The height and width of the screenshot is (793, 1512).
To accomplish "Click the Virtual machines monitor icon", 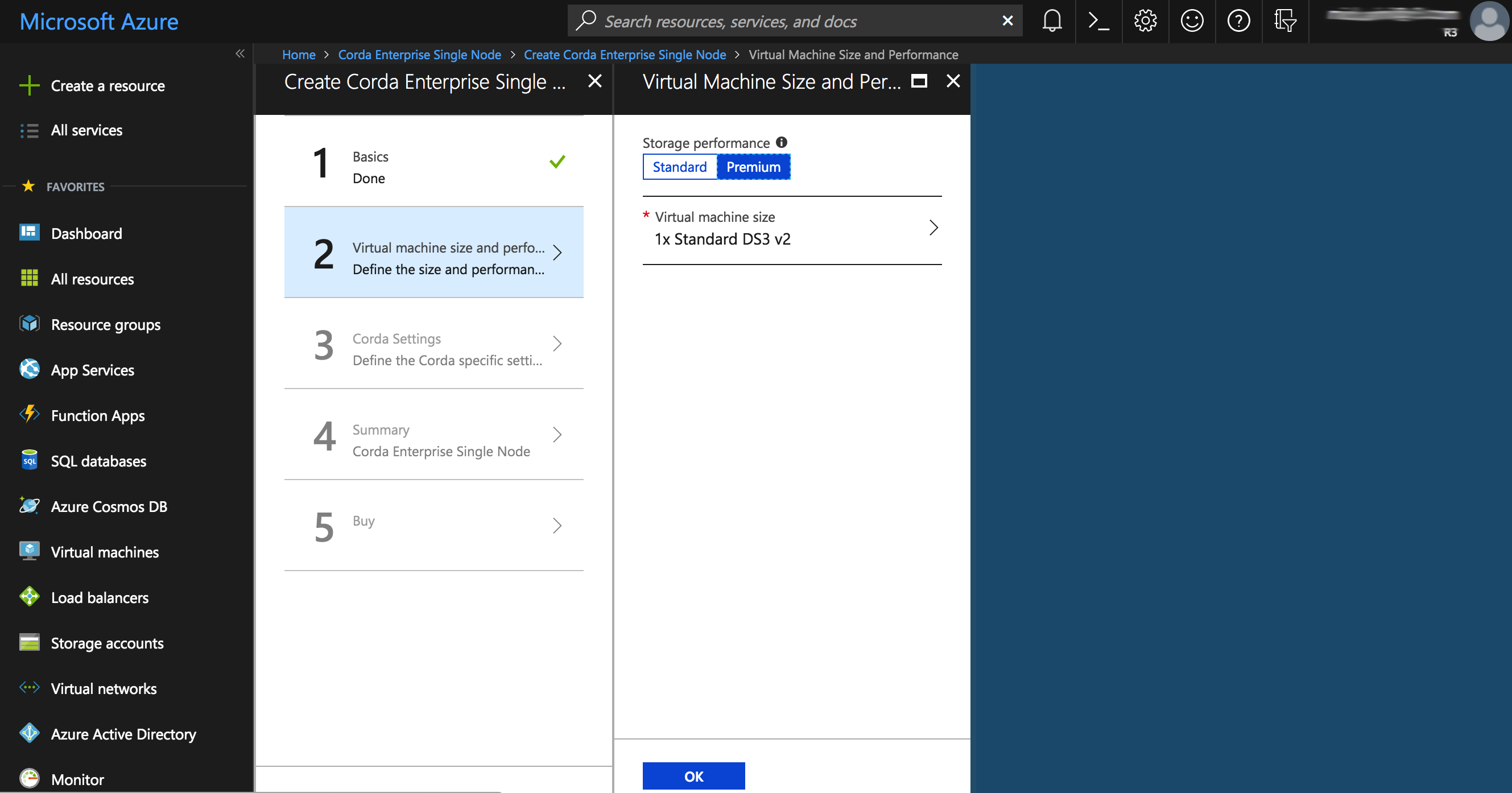I will click(30, 551).
